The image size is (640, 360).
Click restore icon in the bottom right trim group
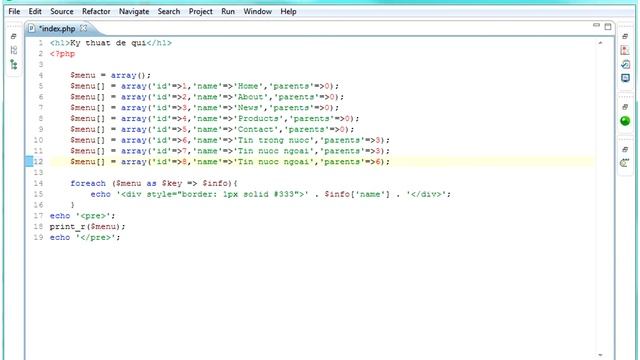625,149
